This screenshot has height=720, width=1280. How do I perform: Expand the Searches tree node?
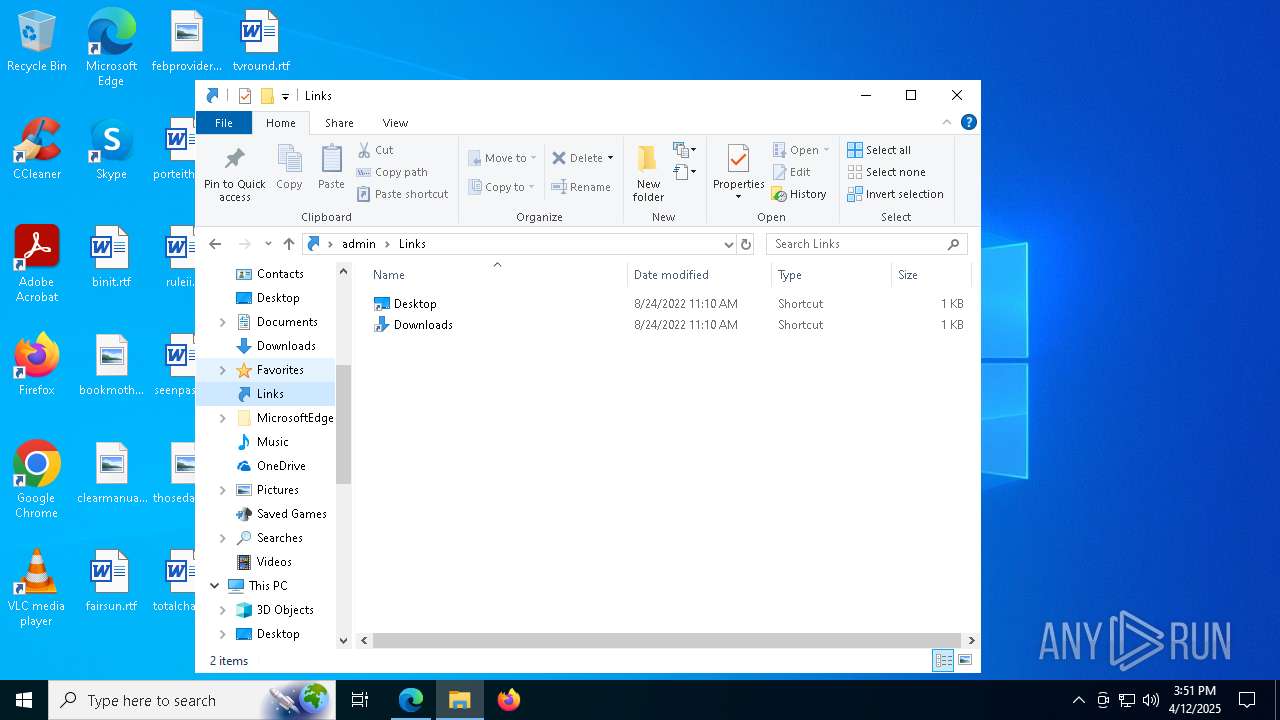click(x=222, y=538)
